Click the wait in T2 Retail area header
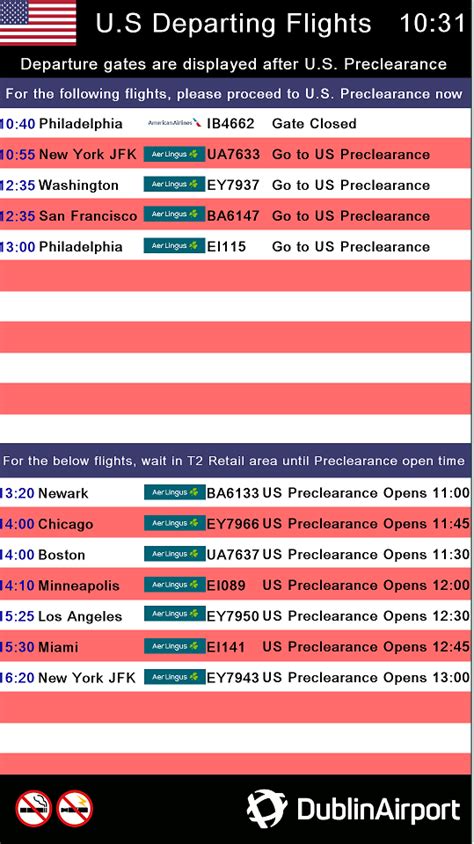474x844 pixels. click(234, 461)
